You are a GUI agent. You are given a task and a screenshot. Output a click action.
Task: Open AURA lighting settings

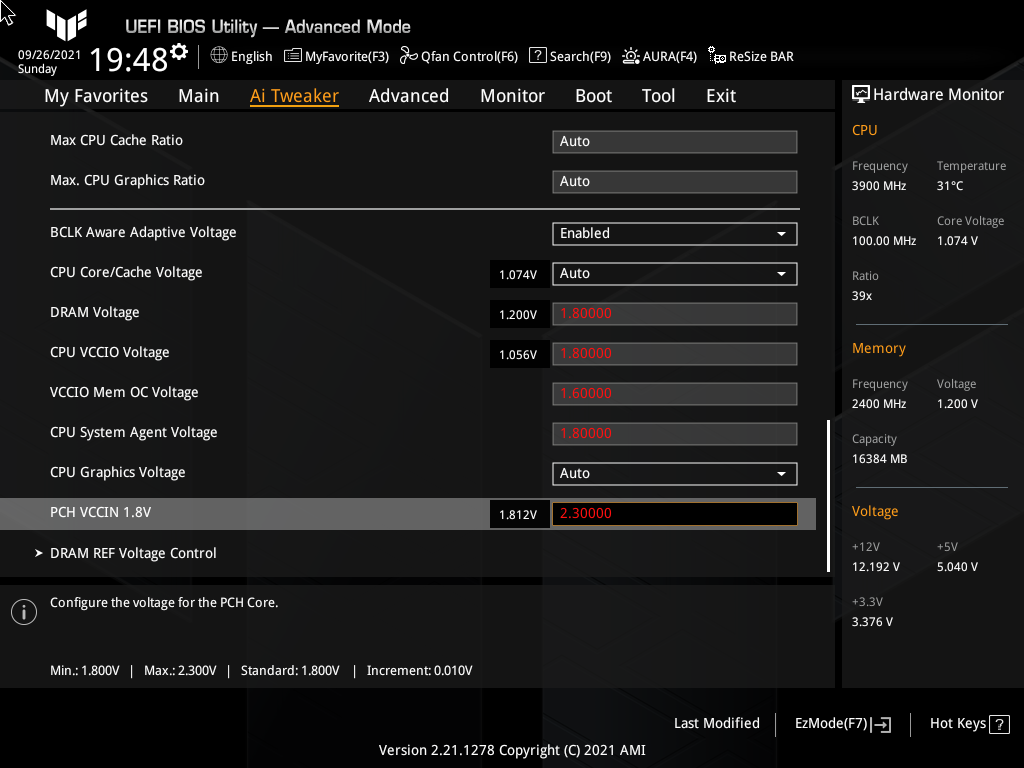(x=659, y=56)
